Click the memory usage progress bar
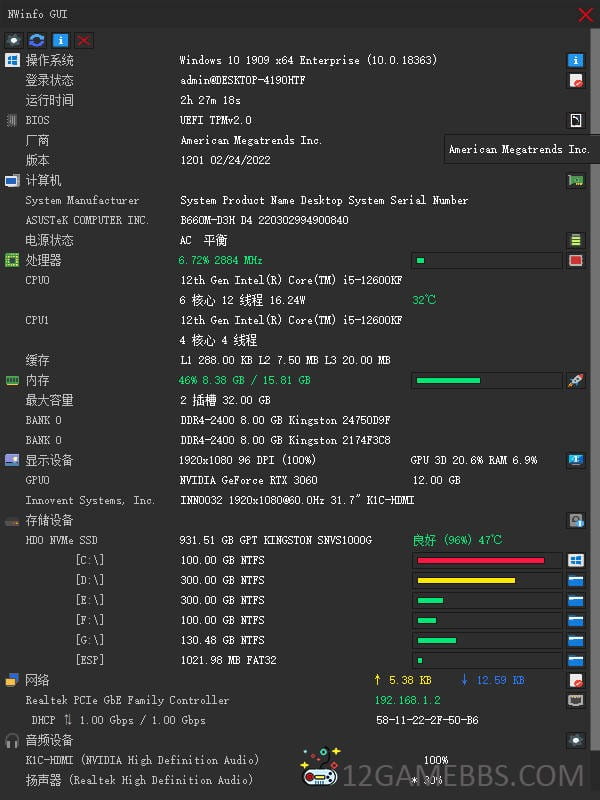This screenshot has width=600, height=800. pyautogui.click(x=486, y=380)
